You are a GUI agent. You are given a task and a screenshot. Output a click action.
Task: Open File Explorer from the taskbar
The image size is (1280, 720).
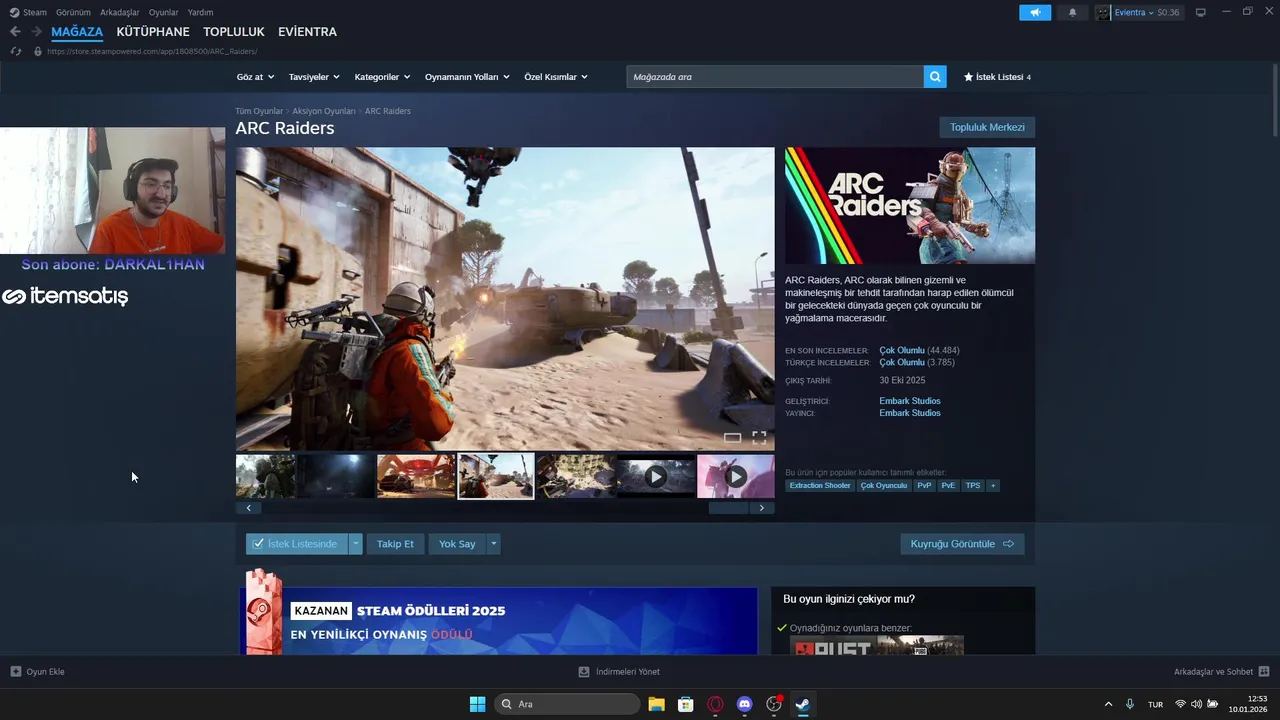pyautogui.click(x=656, y=704)
